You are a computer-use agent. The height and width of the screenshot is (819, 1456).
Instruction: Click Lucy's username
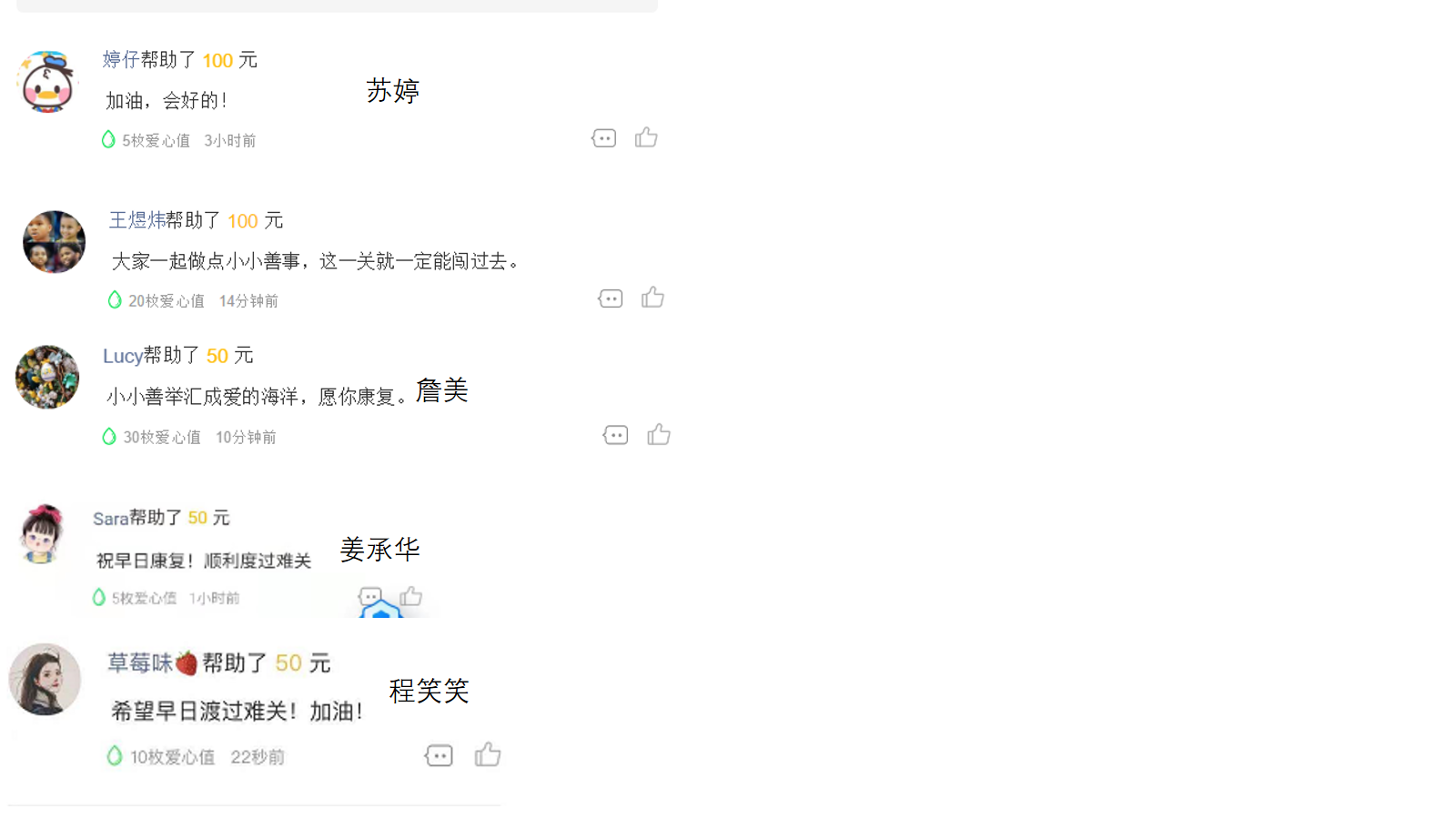123,356
